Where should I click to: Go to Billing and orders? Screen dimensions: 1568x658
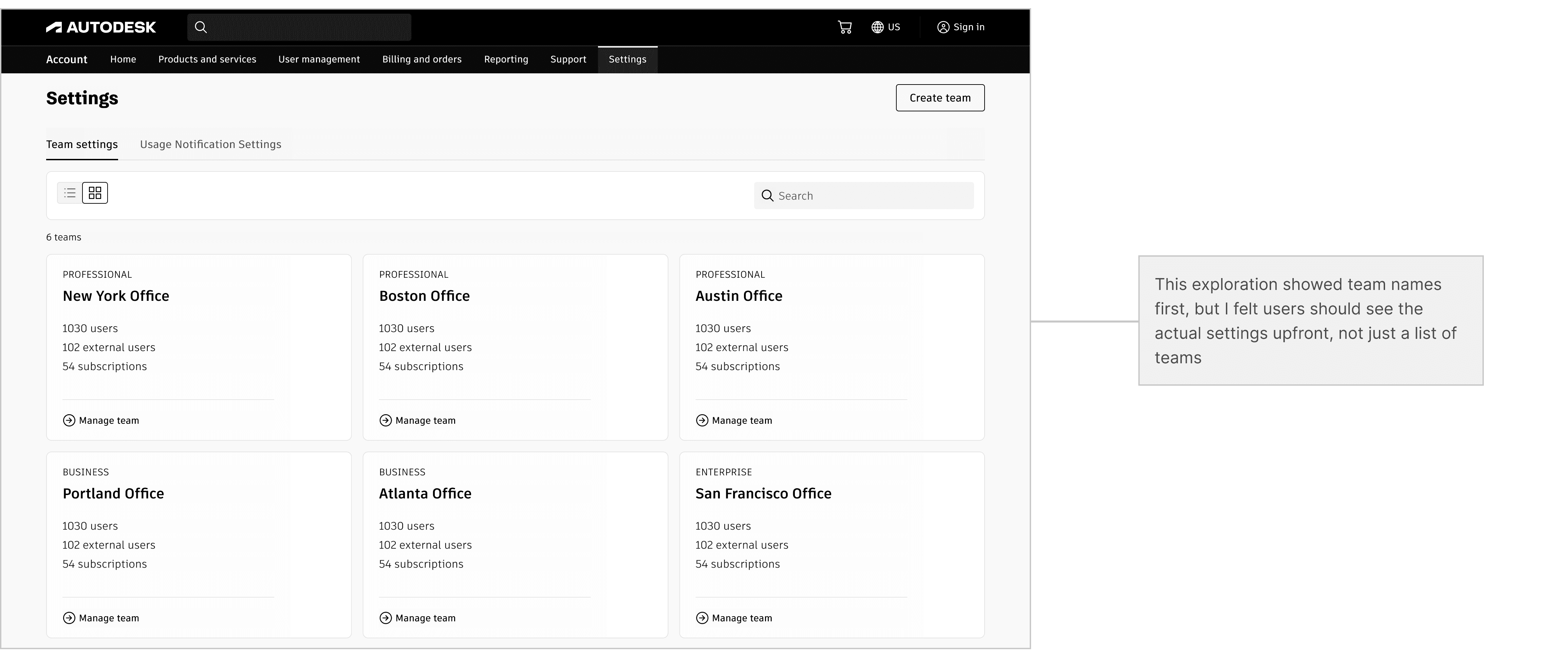(x=422, y=60)
